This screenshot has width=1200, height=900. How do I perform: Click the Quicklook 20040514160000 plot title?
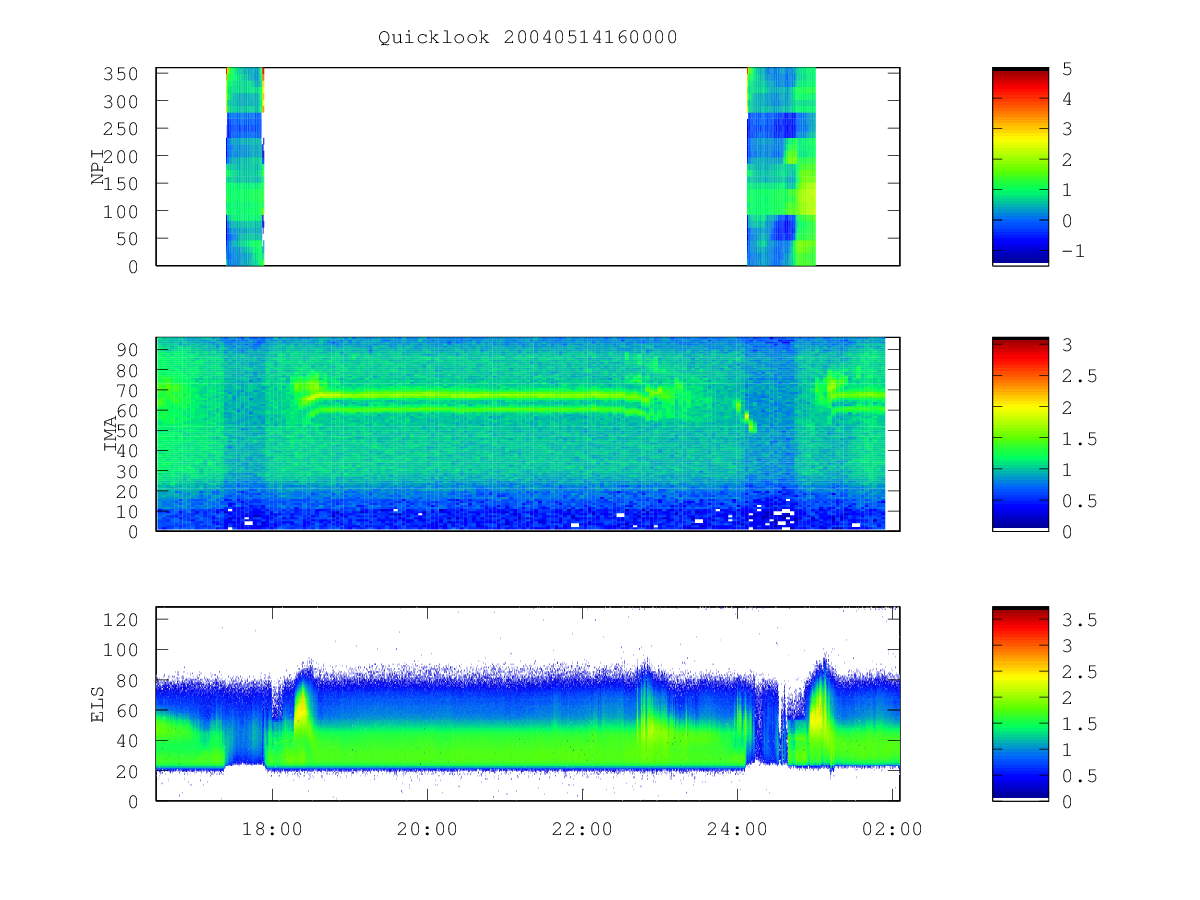point(528,38)
